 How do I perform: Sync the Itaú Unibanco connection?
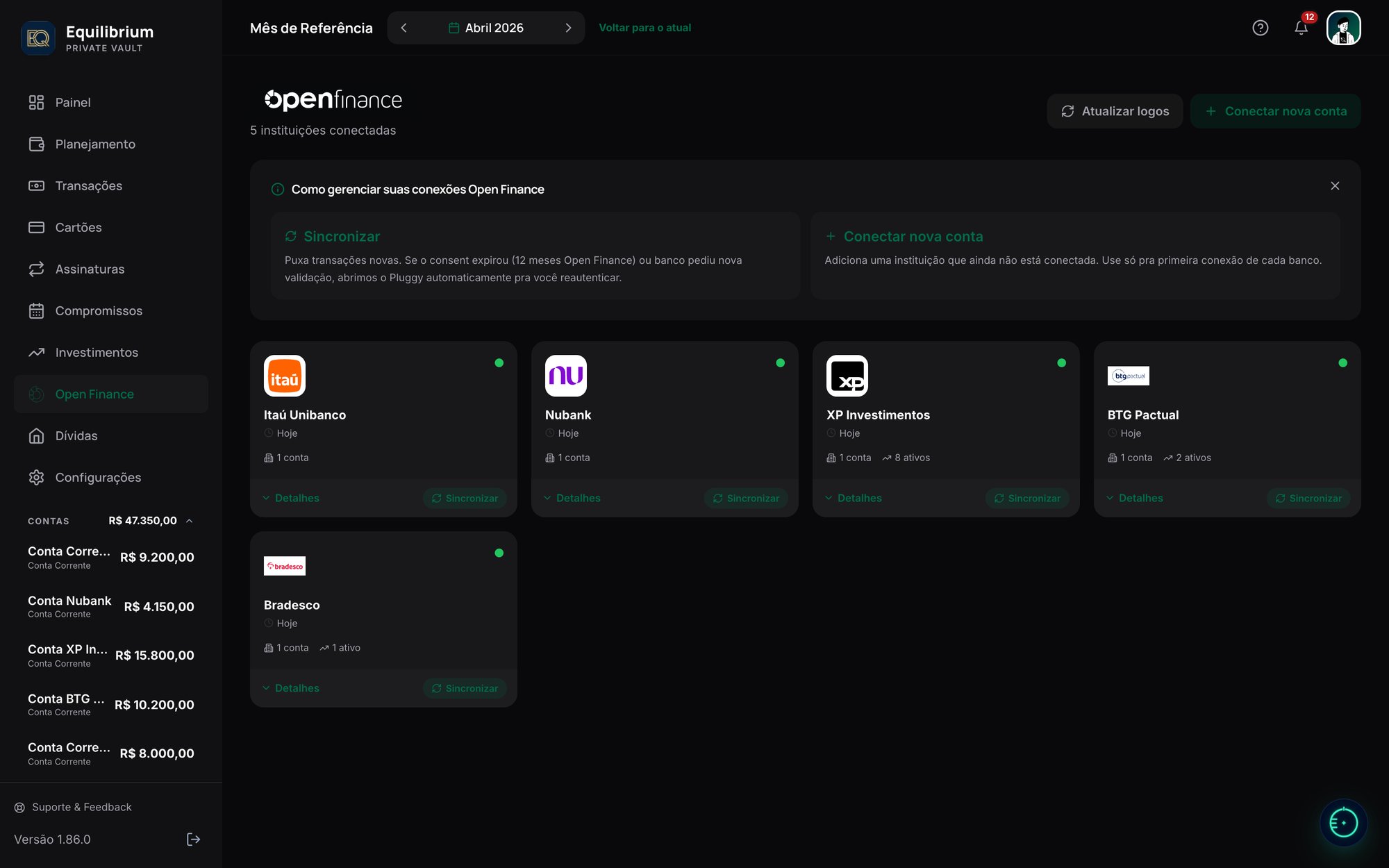(x=465, y=498)
